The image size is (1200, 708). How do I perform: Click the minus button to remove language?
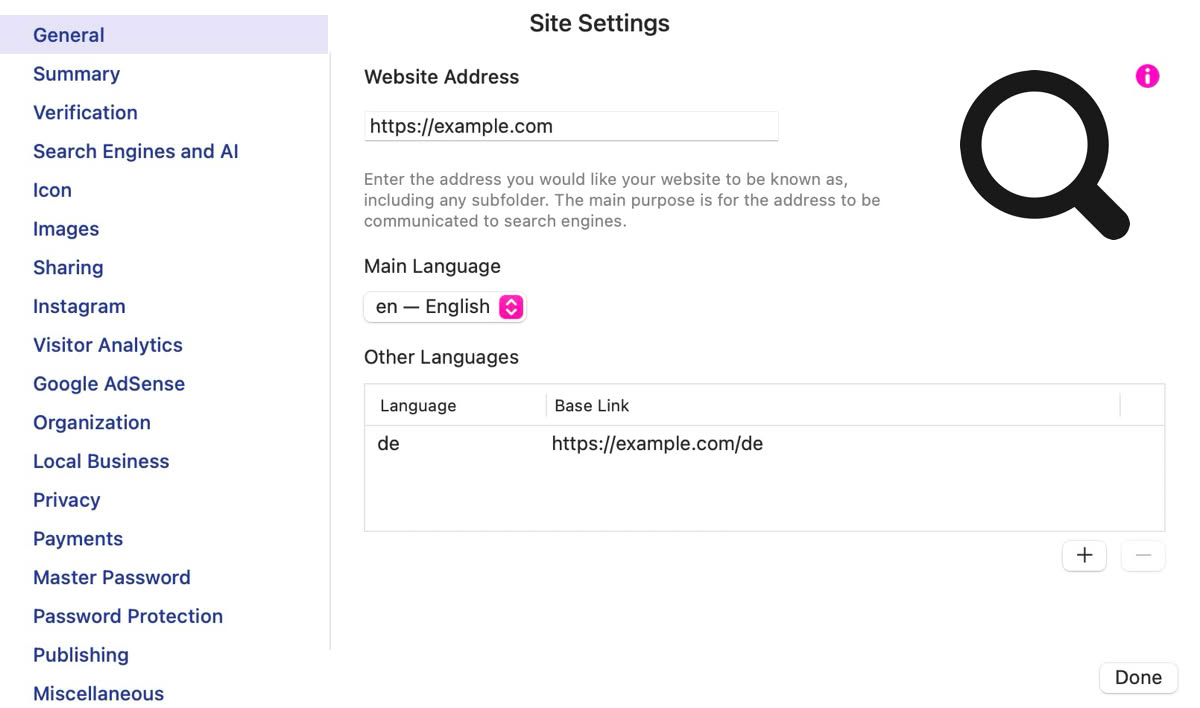click(1143, 556)
